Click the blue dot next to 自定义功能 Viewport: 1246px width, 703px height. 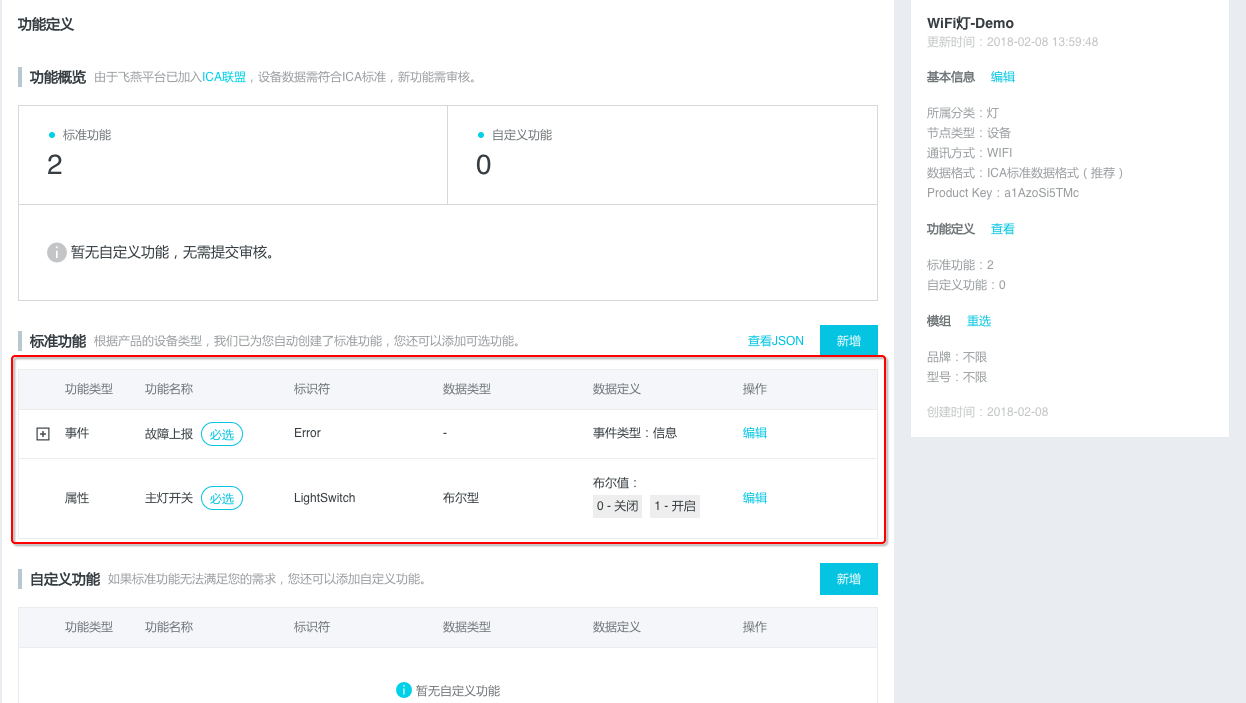pos(481,134)
